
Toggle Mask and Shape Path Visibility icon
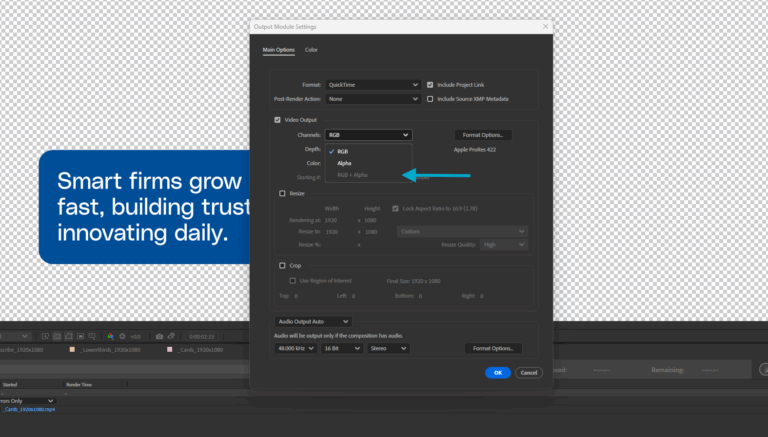69,336
